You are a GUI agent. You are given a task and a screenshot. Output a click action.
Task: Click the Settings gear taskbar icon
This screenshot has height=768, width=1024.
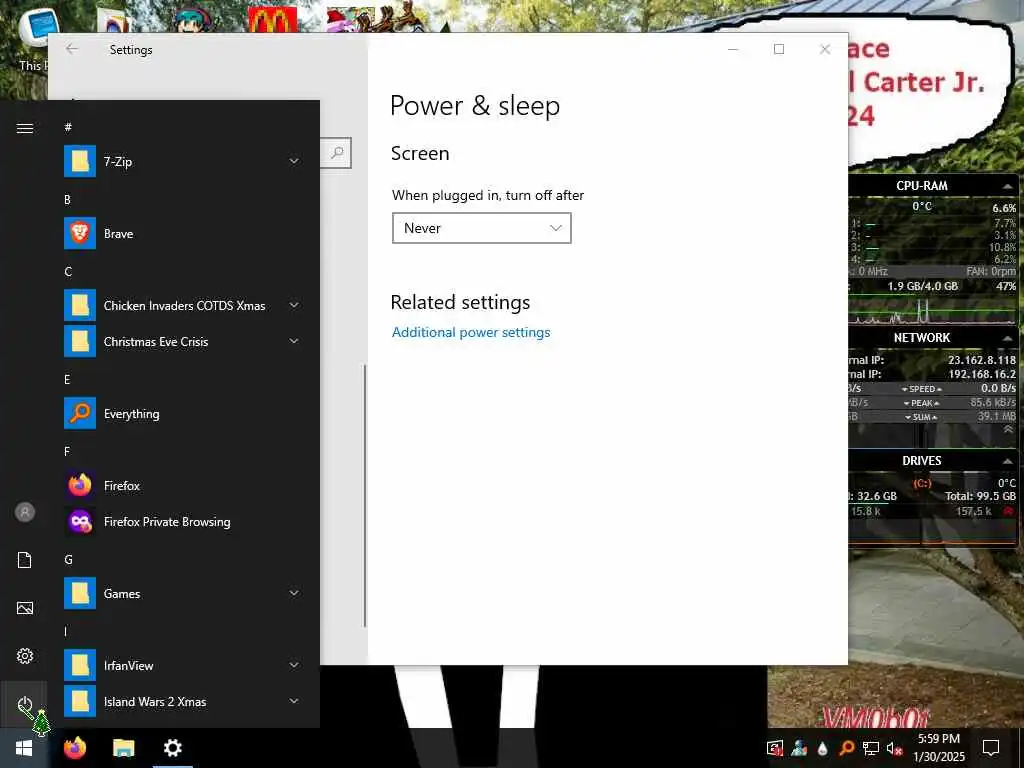point(172,748)
